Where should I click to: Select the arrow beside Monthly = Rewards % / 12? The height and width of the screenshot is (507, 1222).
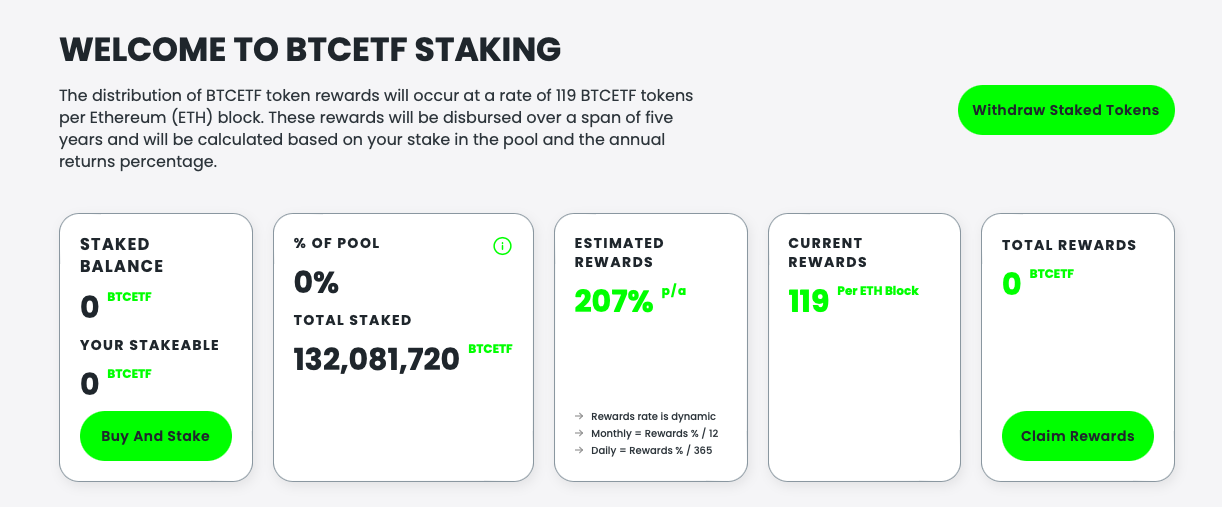tap(579, 433)
